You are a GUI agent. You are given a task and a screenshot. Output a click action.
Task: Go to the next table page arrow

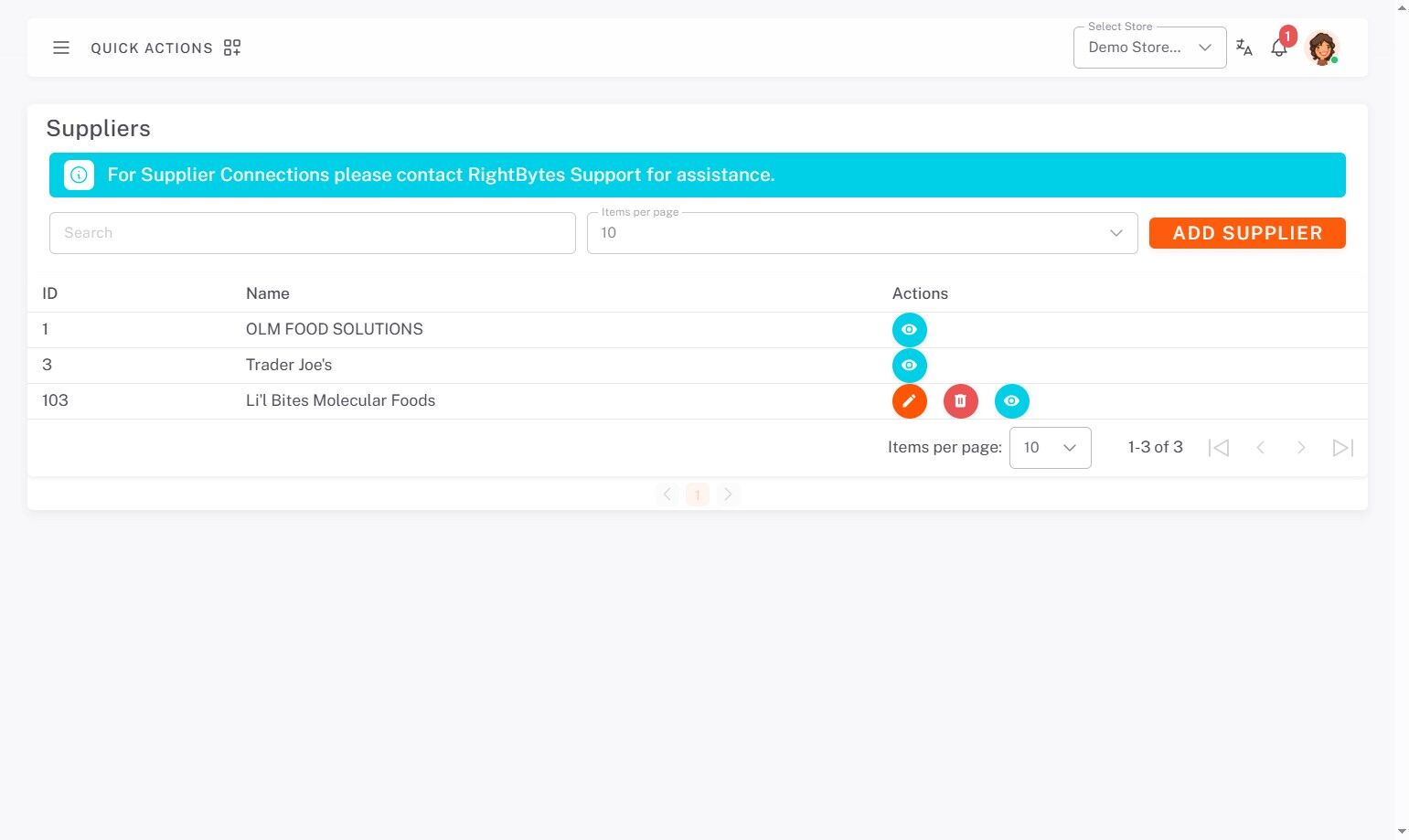pyautogui.click(x=1301, y=448)
